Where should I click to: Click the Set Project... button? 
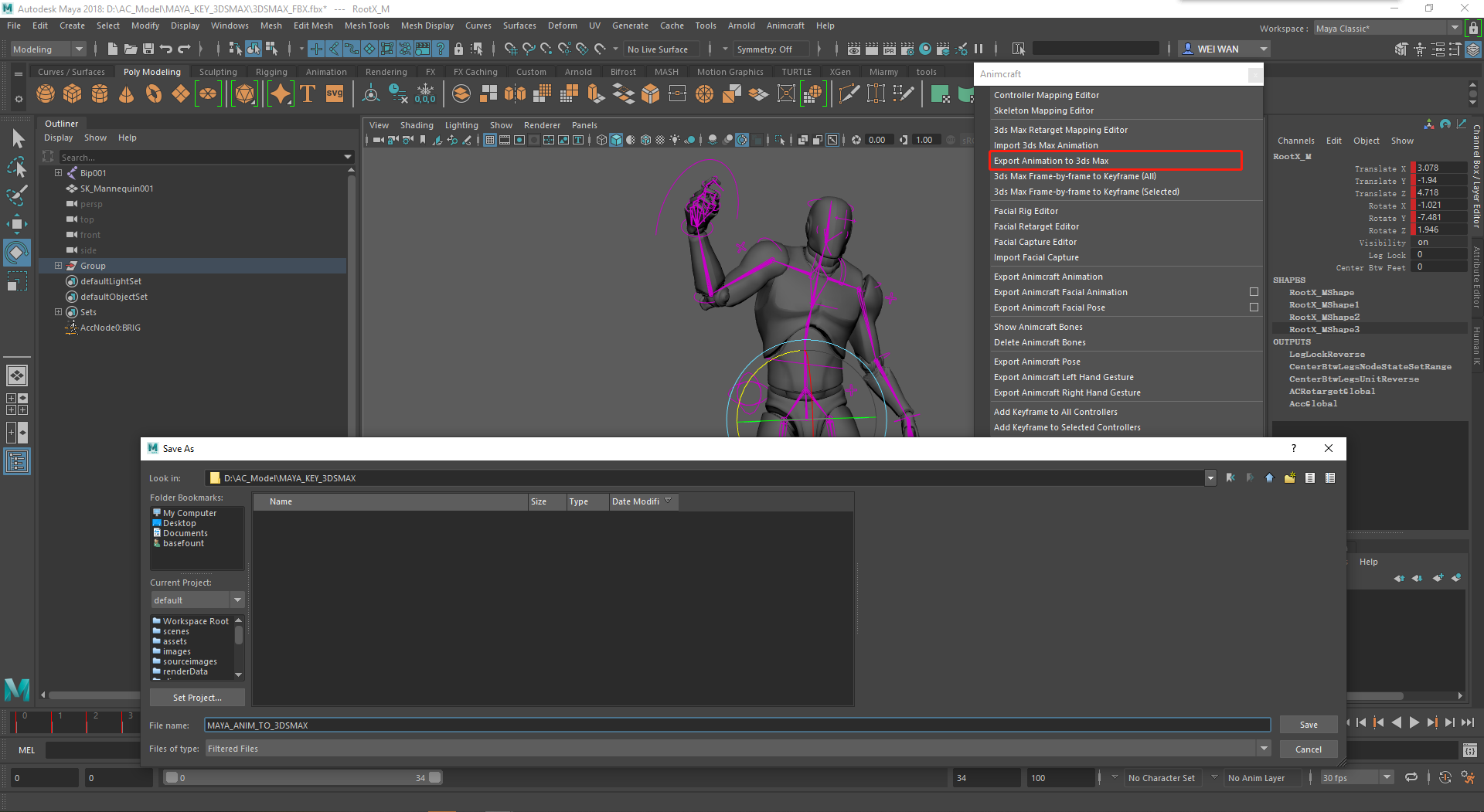197,698
